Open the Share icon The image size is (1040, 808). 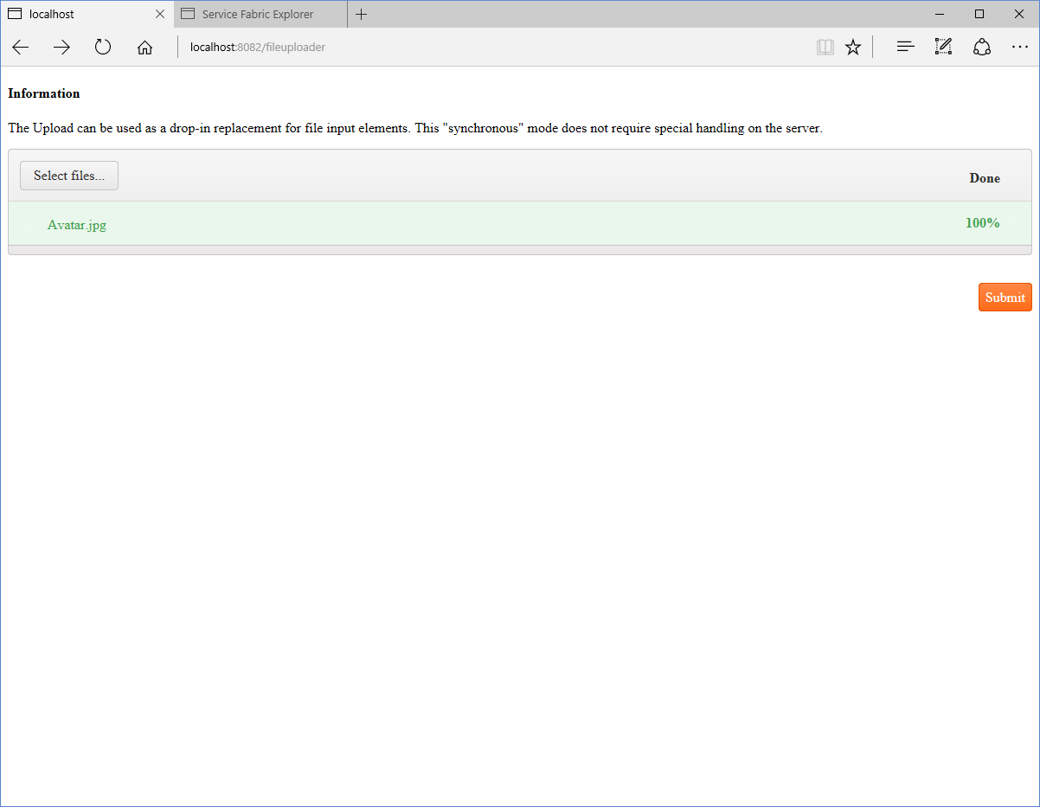pos(982,47)
